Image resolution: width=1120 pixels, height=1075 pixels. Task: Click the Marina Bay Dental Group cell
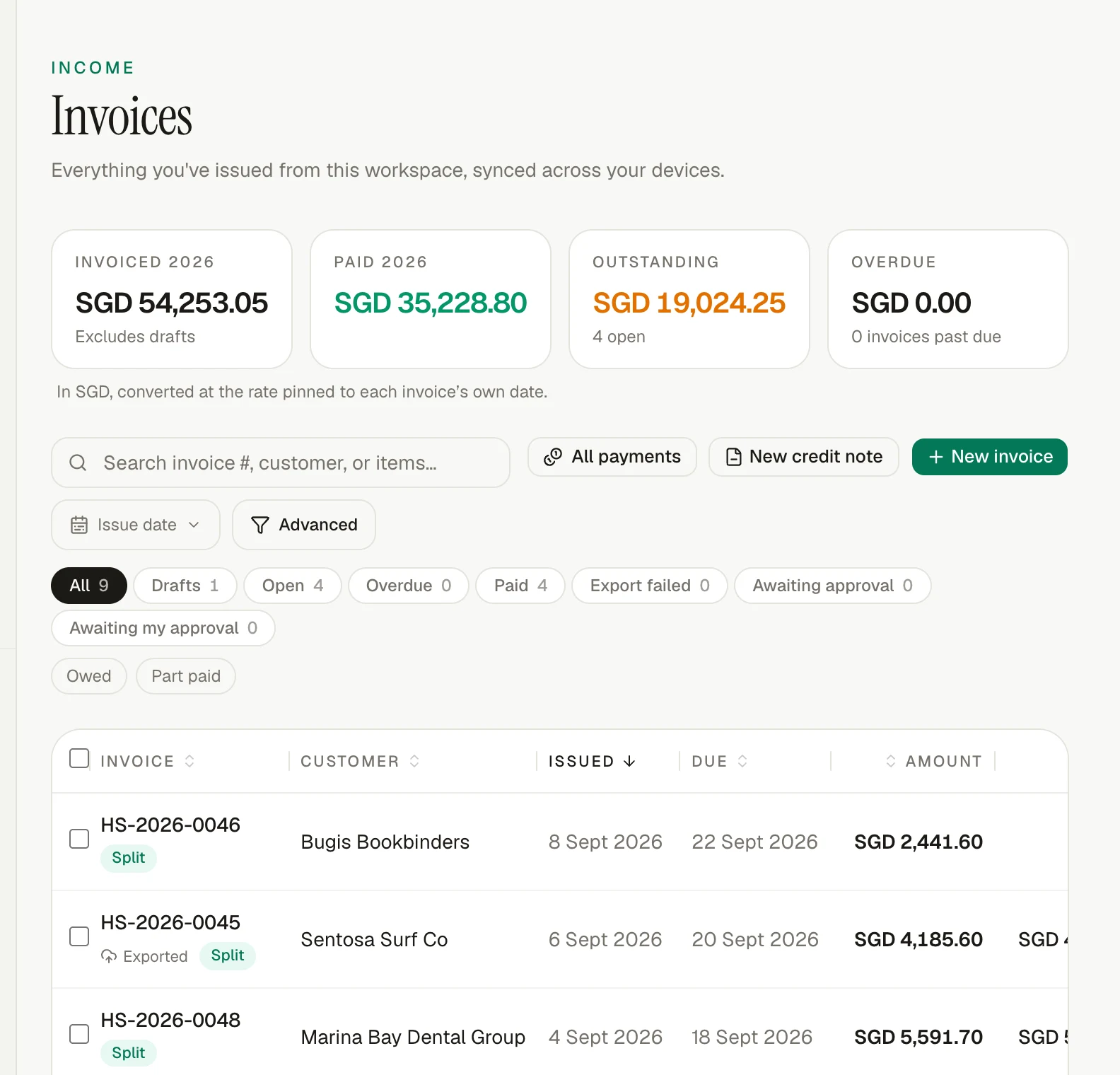413,1037
